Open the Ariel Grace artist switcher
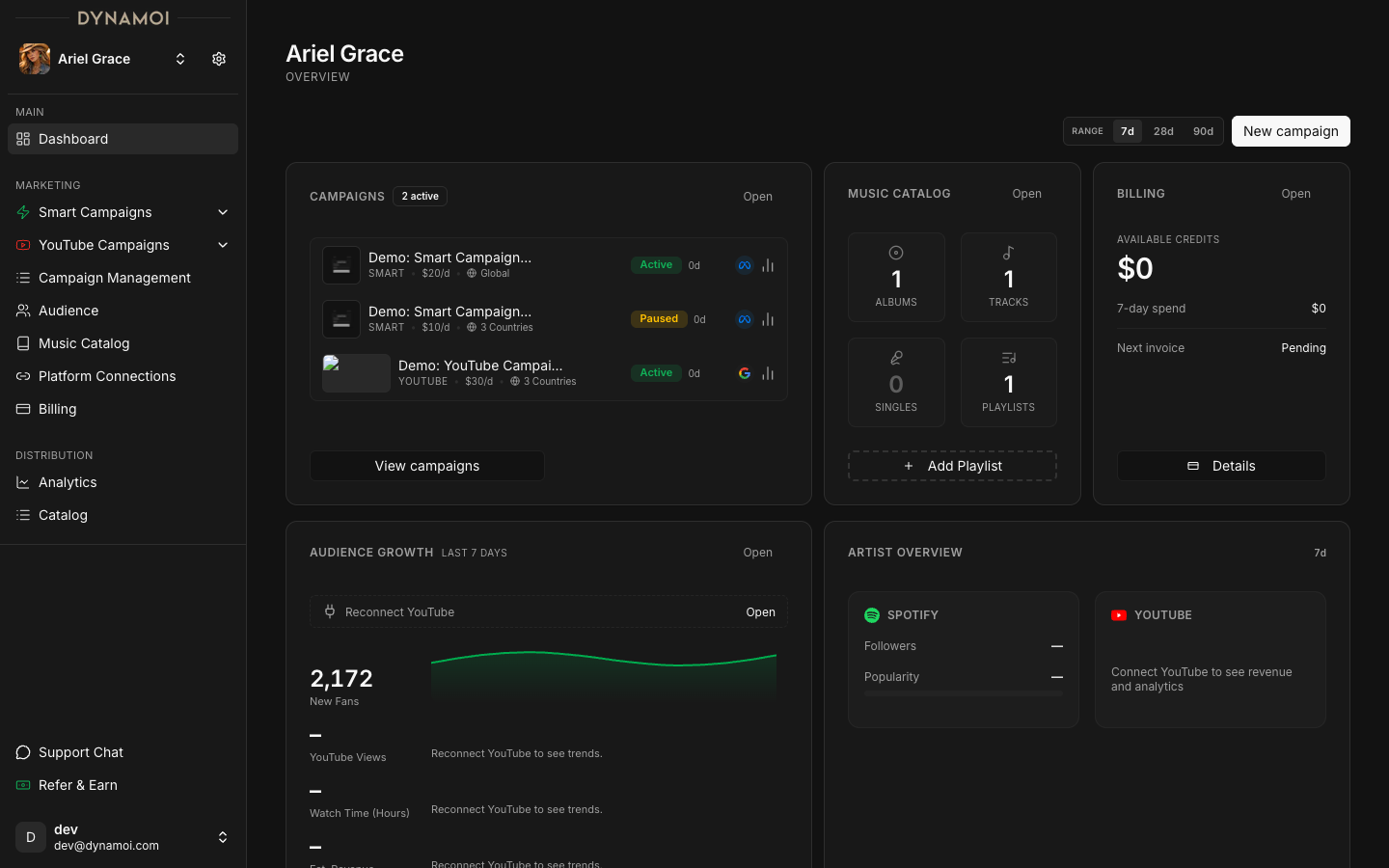The image size is (1389, 868). pyautogui.click(x=179, y=59)
